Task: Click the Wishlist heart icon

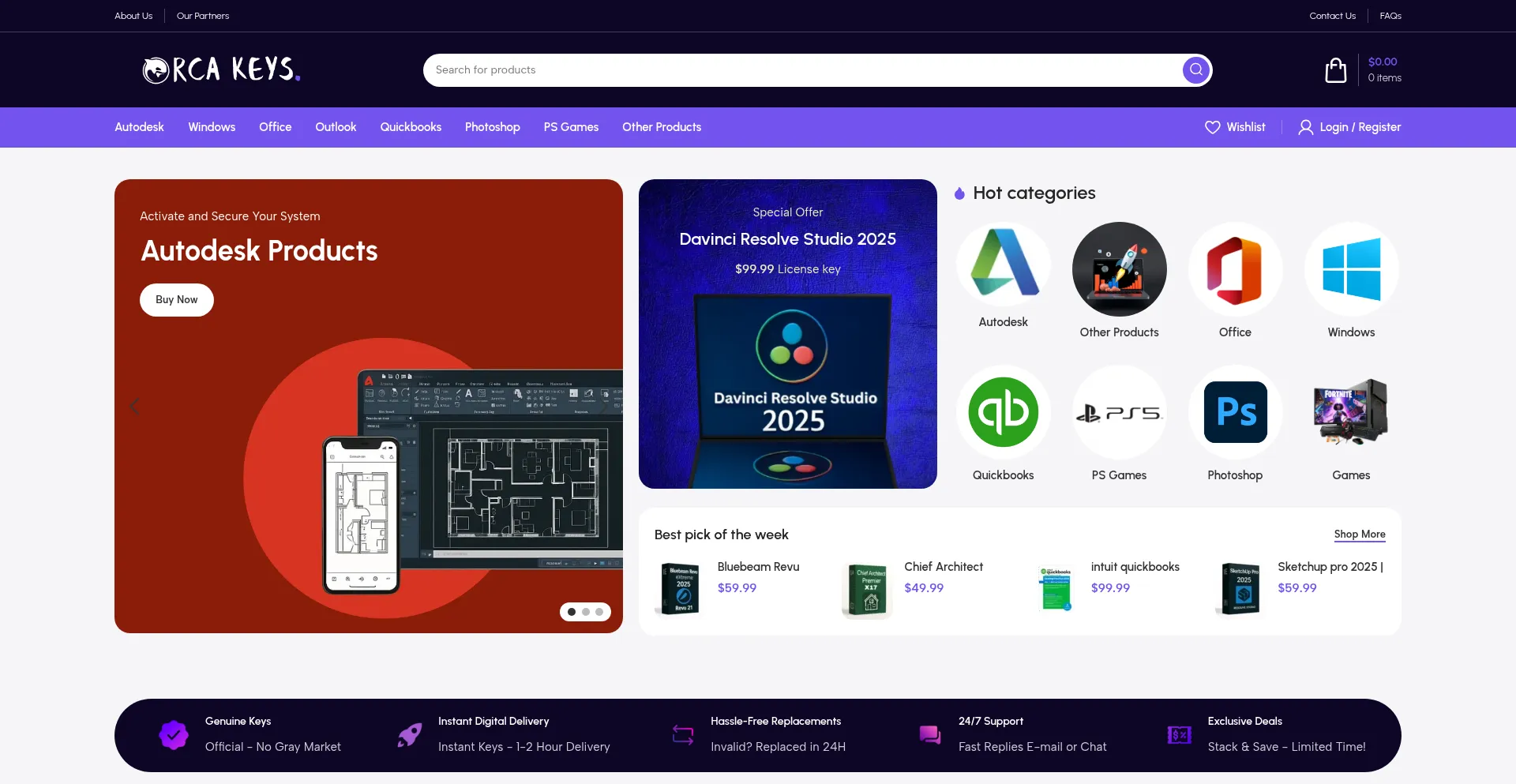Action: [1212, 127]
